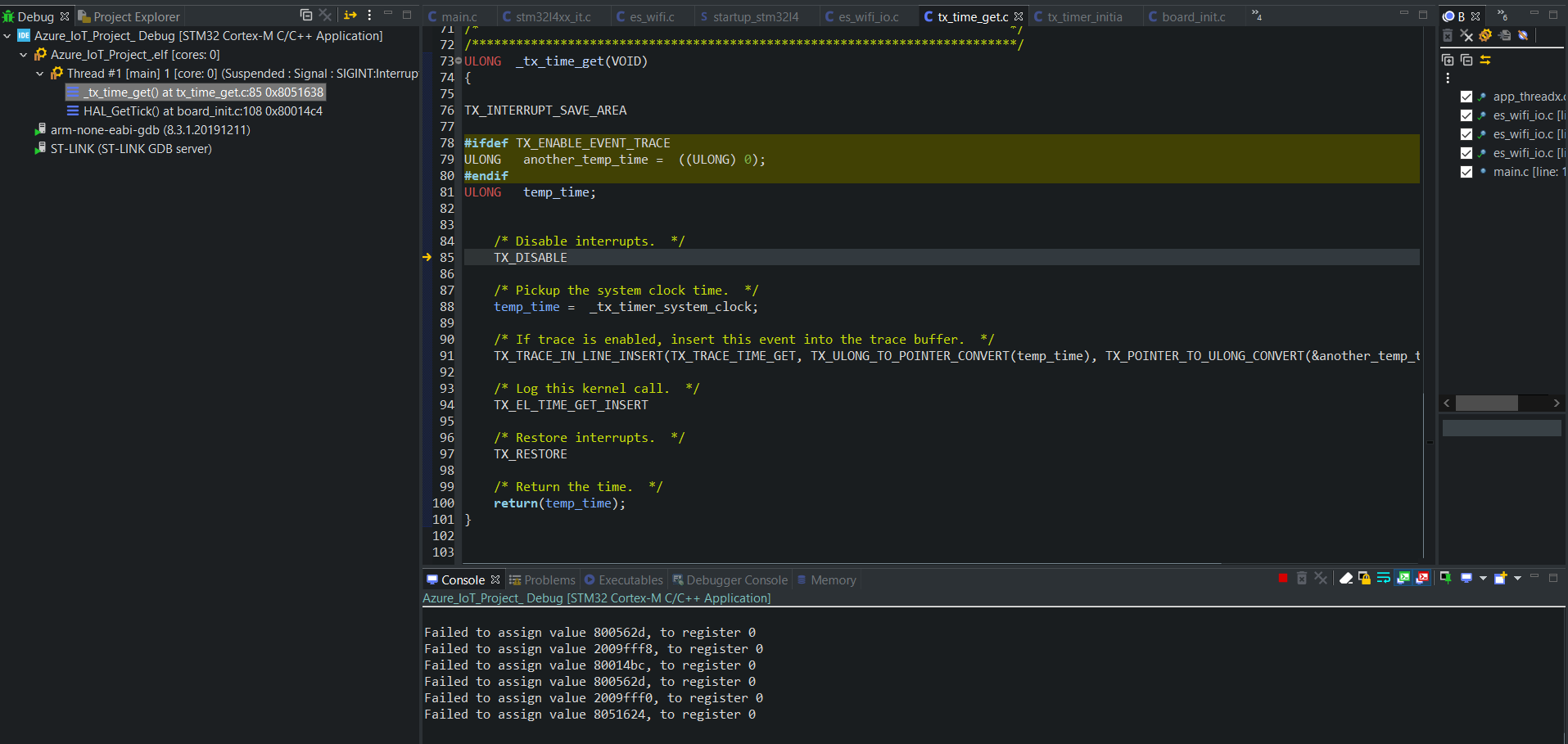Click Open Console icon with plus
Viewport: 1568px width, 744px height.
coord(1501,578)
